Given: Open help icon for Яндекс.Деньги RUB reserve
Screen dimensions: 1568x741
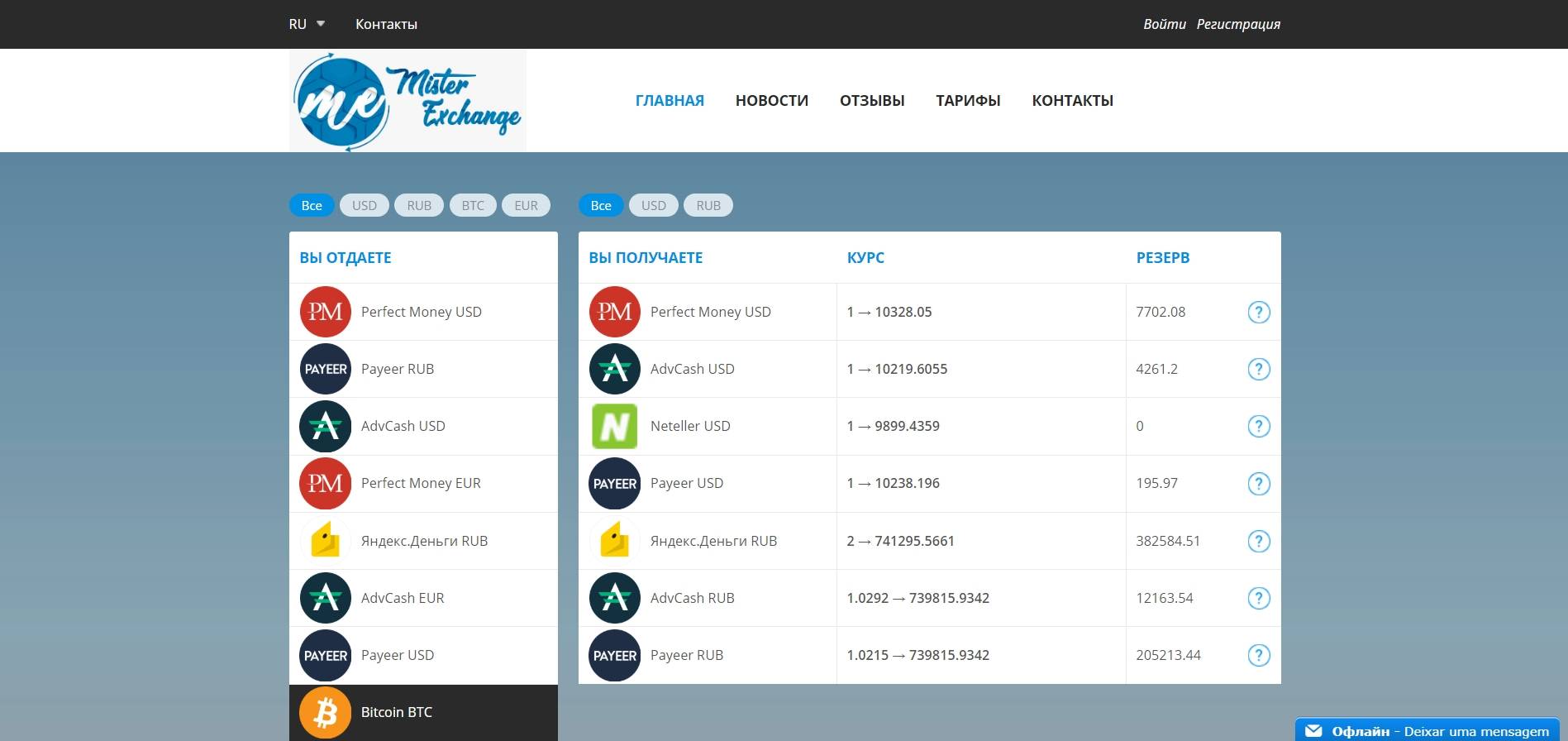Looking at the screenshot, I should 1258,541.
